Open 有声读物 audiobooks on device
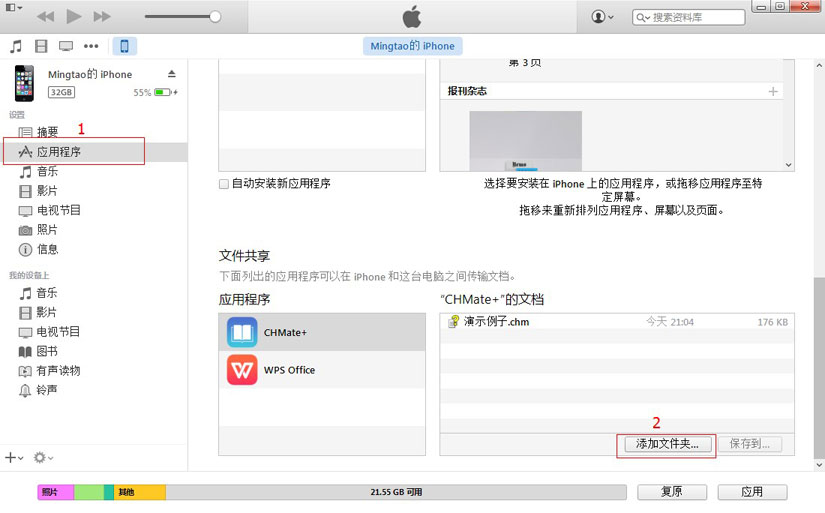Screen dimensions: 825x513 (x=58, y=371)
